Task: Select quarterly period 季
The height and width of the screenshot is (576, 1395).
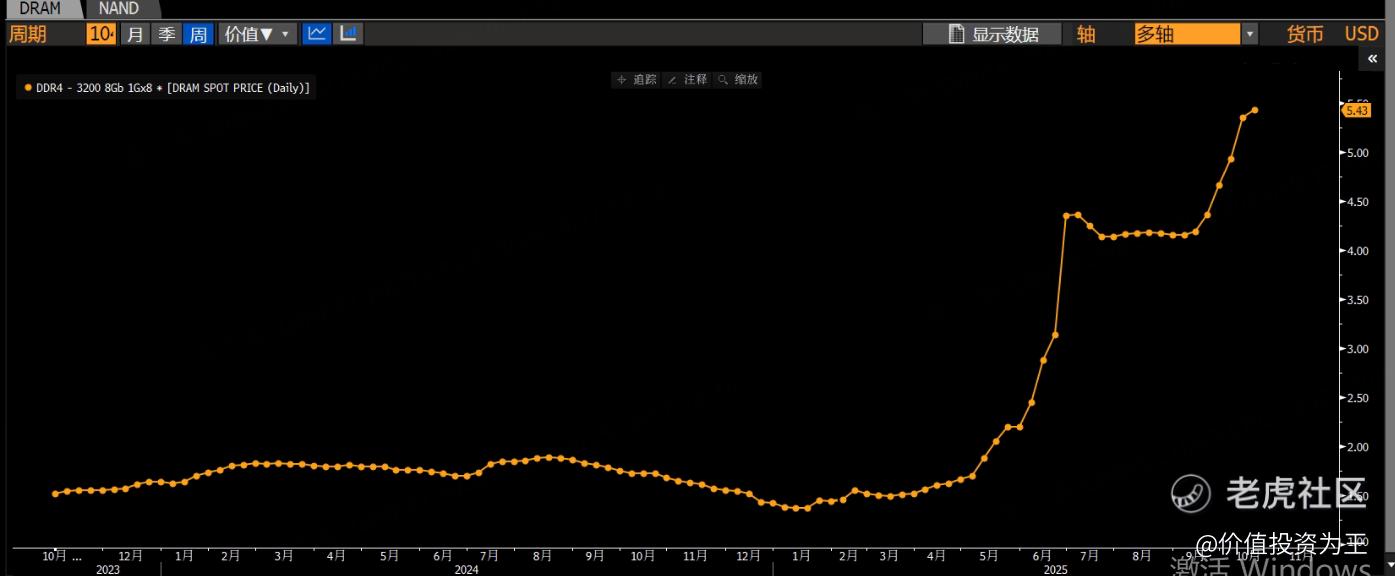Action: point(167,34)
